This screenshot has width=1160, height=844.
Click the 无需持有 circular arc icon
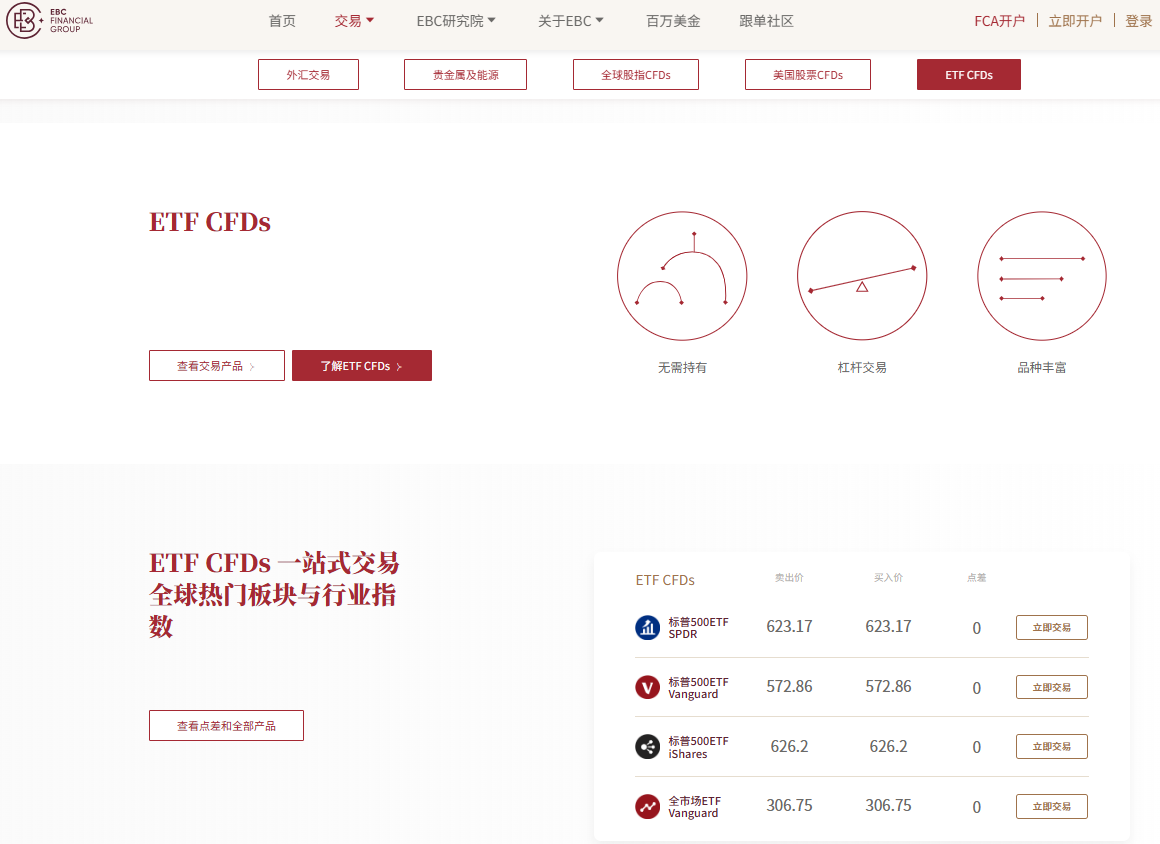click(682, 276)
